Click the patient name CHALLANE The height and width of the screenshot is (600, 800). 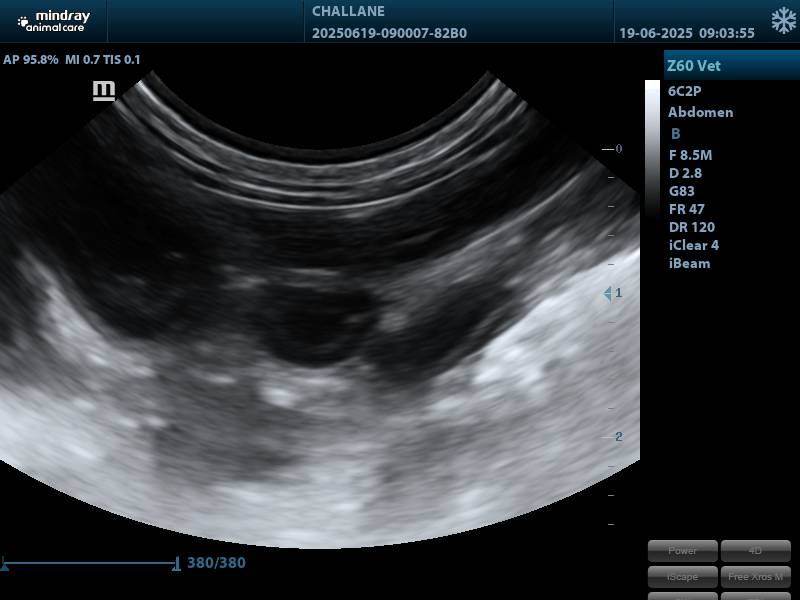tap(348, 11)
